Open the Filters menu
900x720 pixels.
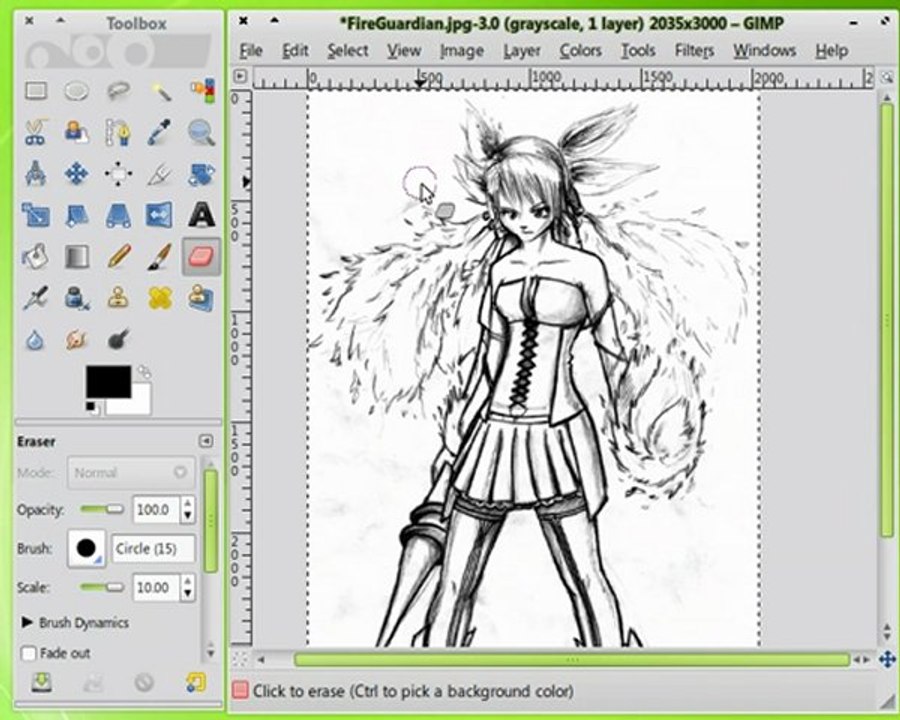[695, 51]
